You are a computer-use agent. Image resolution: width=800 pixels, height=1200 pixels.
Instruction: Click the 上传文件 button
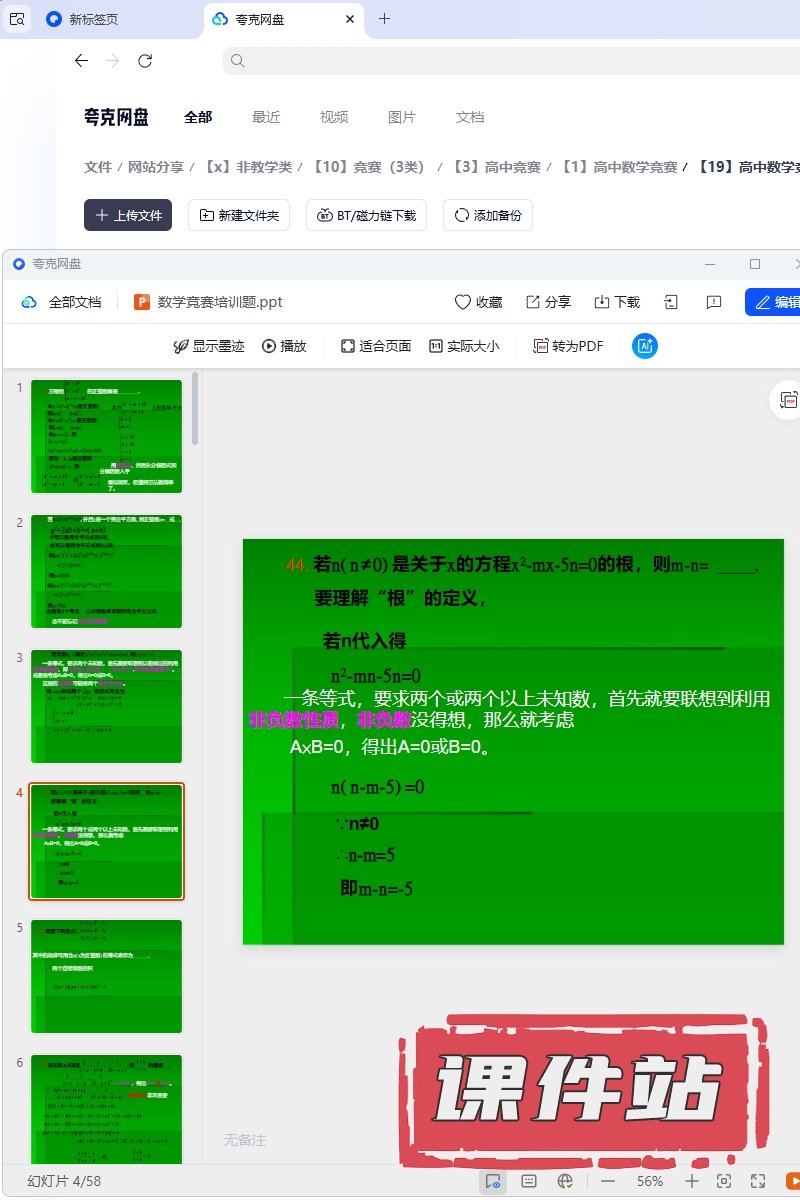[128, 215]
